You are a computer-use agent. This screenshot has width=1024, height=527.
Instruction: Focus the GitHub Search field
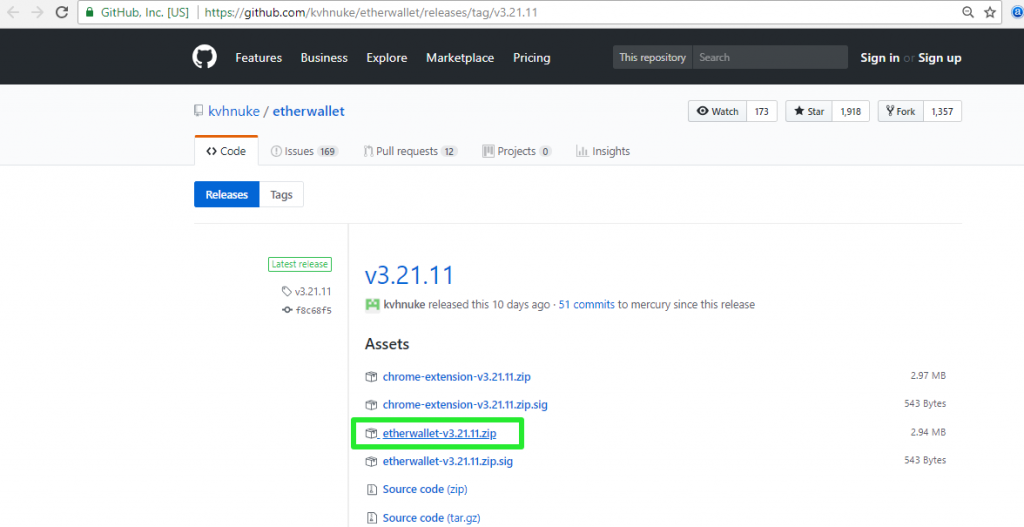[x=770, y=57]
